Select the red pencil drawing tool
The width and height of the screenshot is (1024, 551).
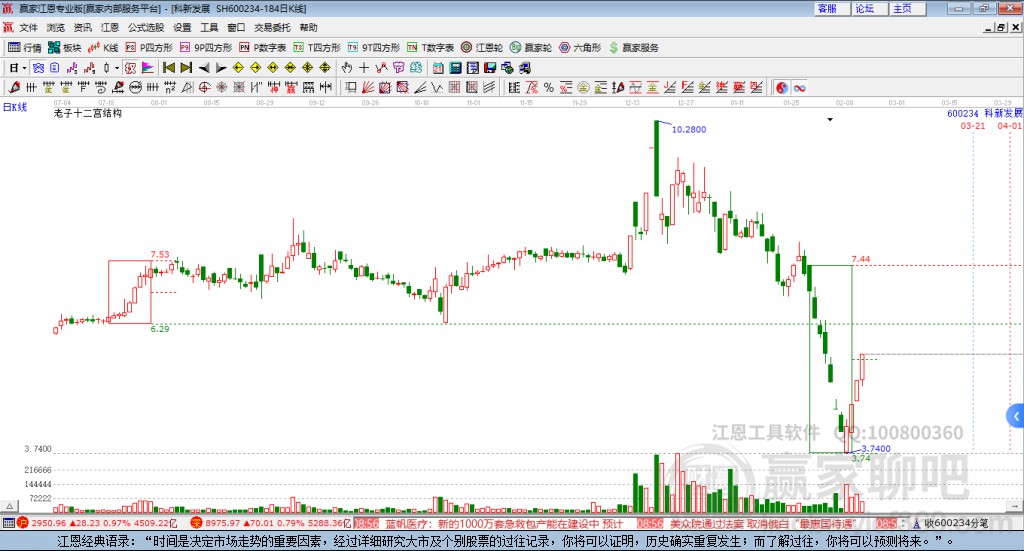(x=14, y=87)
